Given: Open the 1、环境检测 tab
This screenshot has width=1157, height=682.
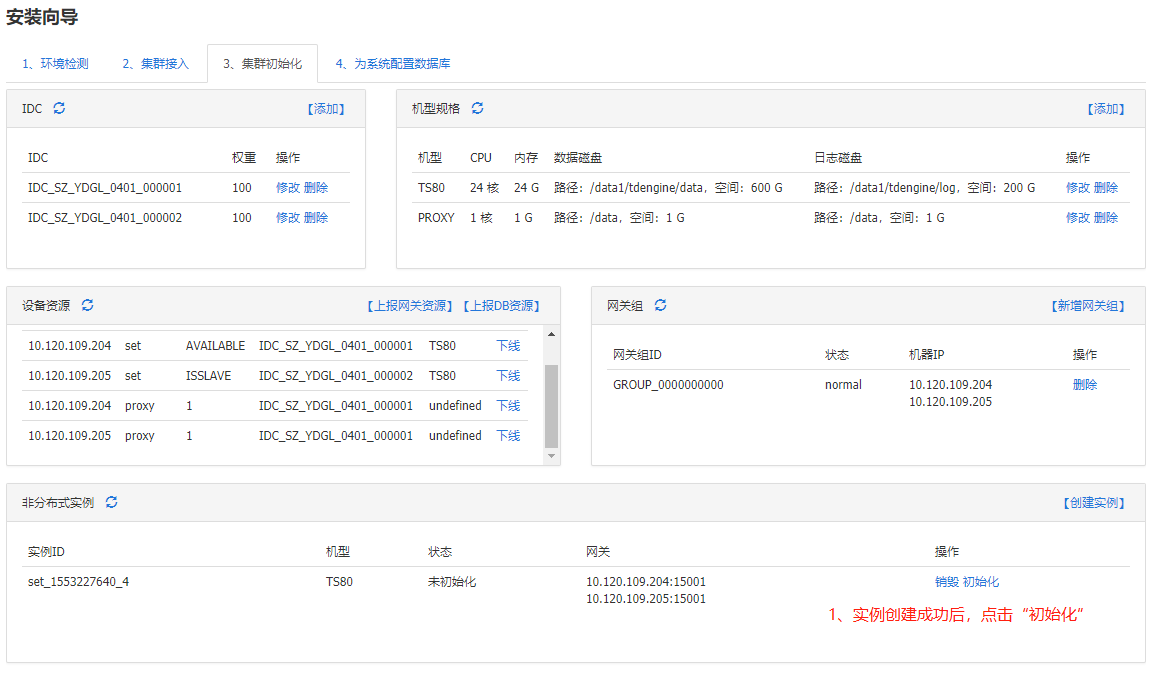Looking at the screenshot, I should (x=55, y=63).
